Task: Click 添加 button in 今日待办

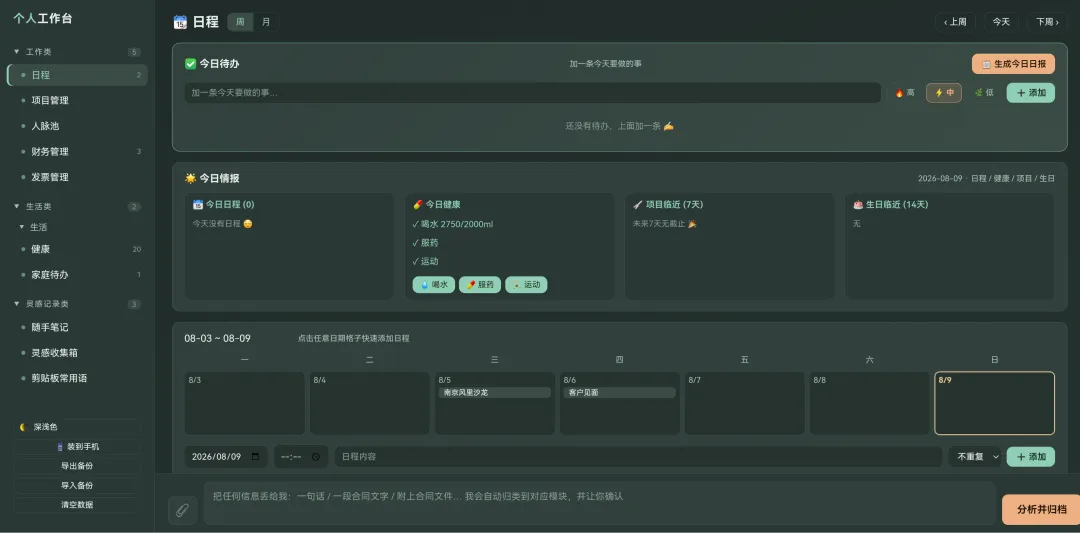Action: [x=1030, y=93]
